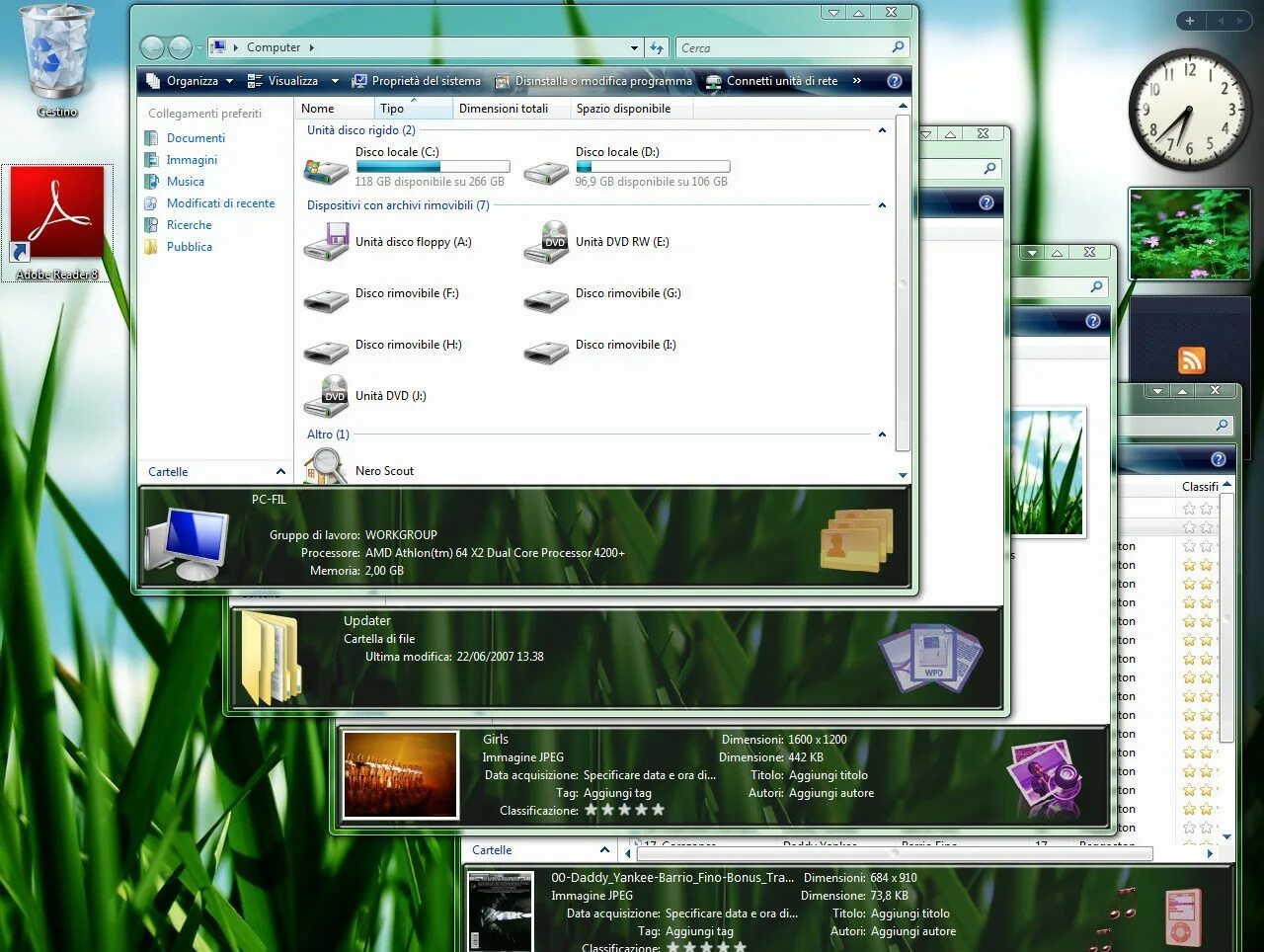Sort by the Nome column header
1264x952 pixels.
click(335, 109)
